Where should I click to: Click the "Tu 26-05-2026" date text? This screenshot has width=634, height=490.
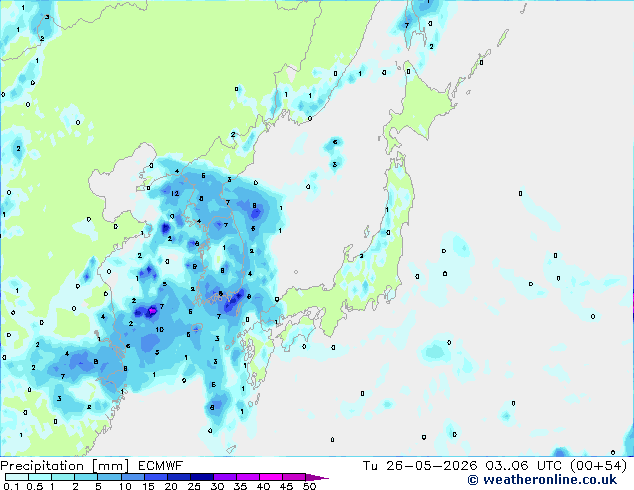pos(420,466)
